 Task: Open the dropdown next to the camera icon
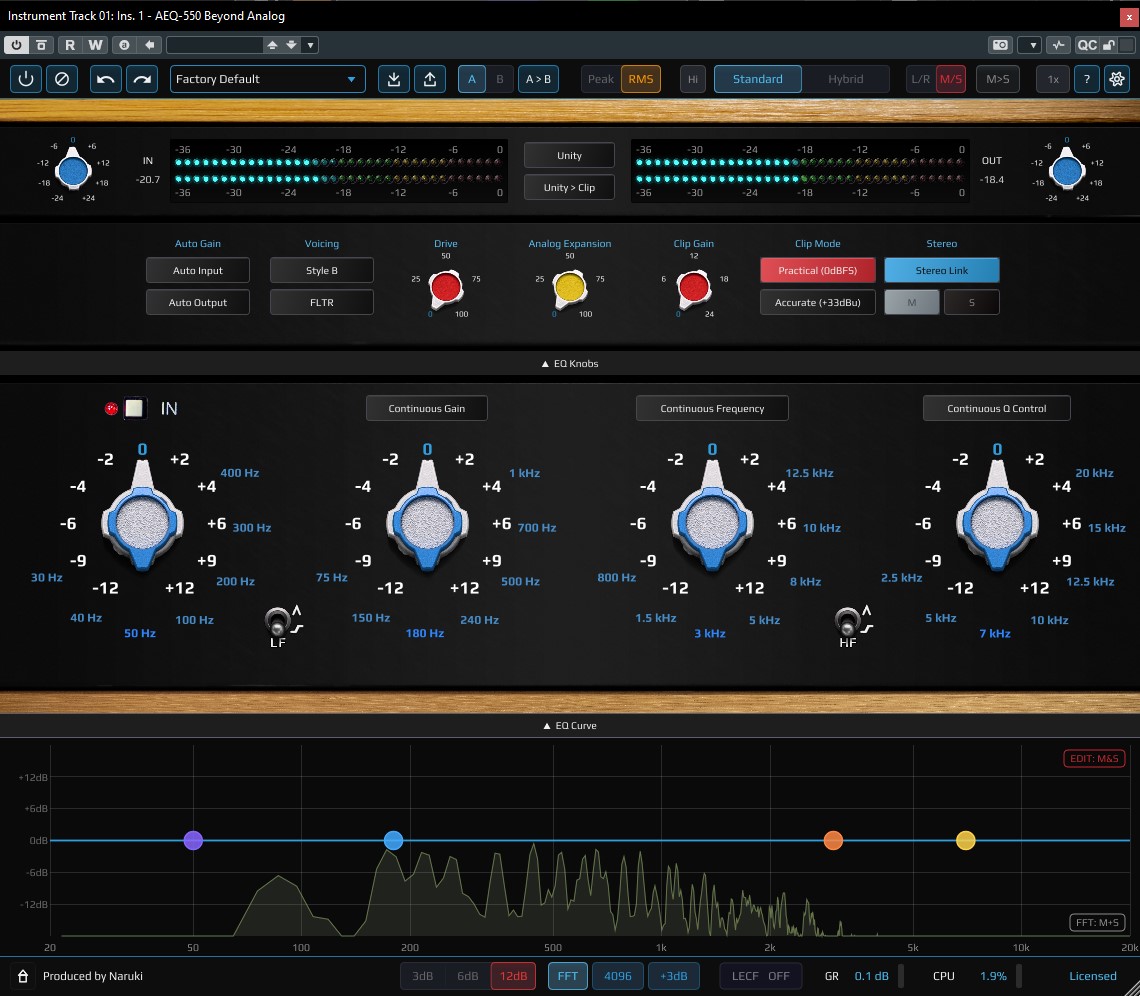(x=1032, y=45)
